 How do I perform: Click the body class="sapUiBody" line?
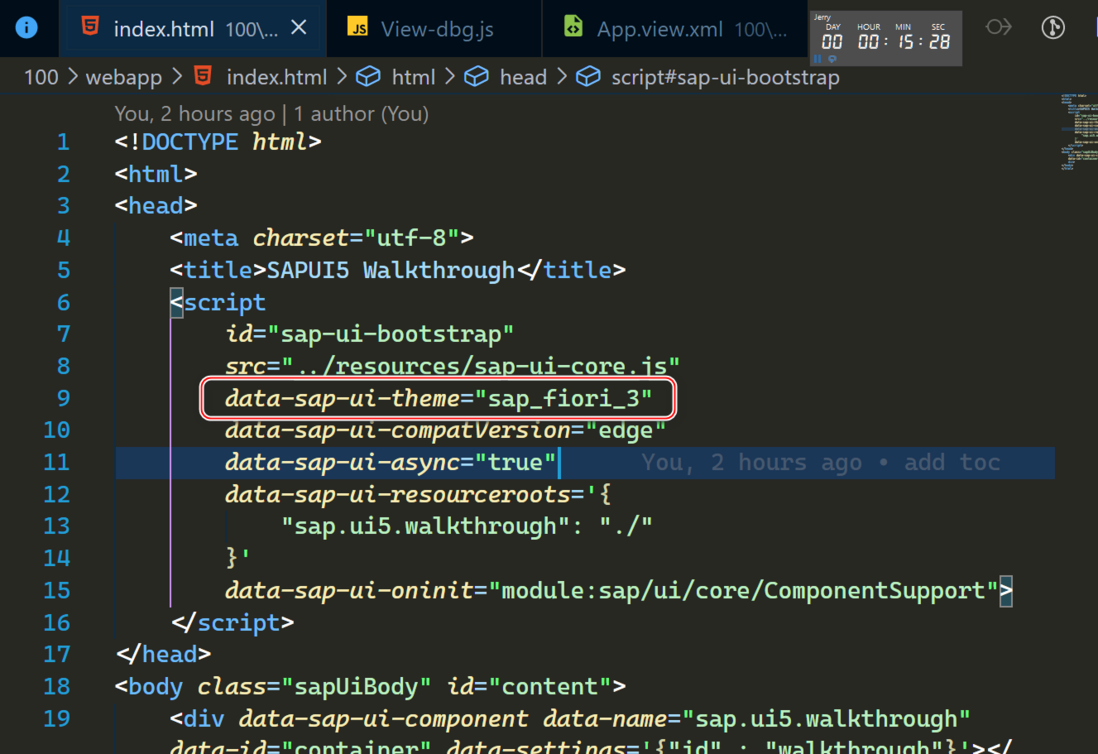click(370, 686)
